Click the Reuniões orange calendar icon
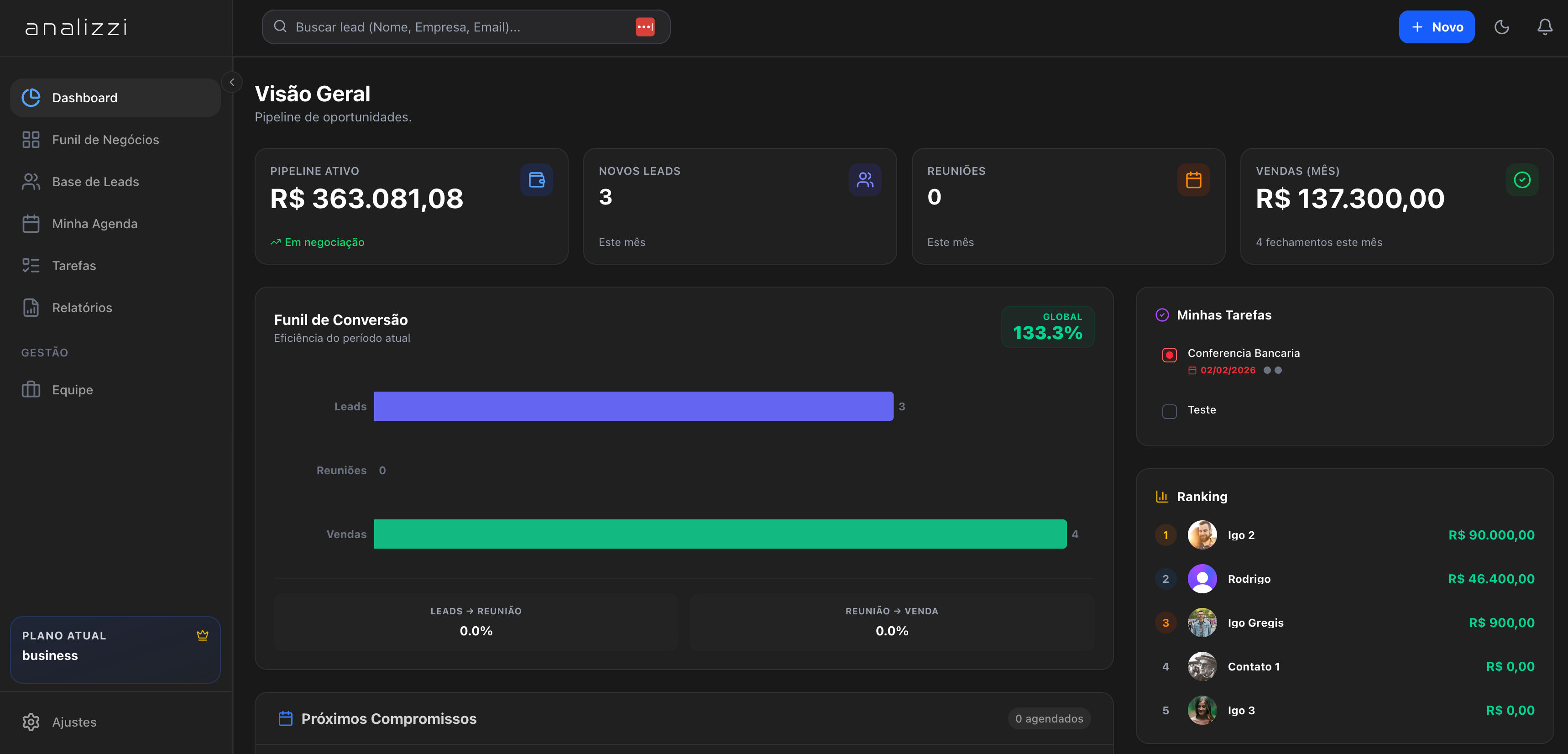This screenshot has height=754, width=1568. pyautogui.click(x=1194, y=179)
